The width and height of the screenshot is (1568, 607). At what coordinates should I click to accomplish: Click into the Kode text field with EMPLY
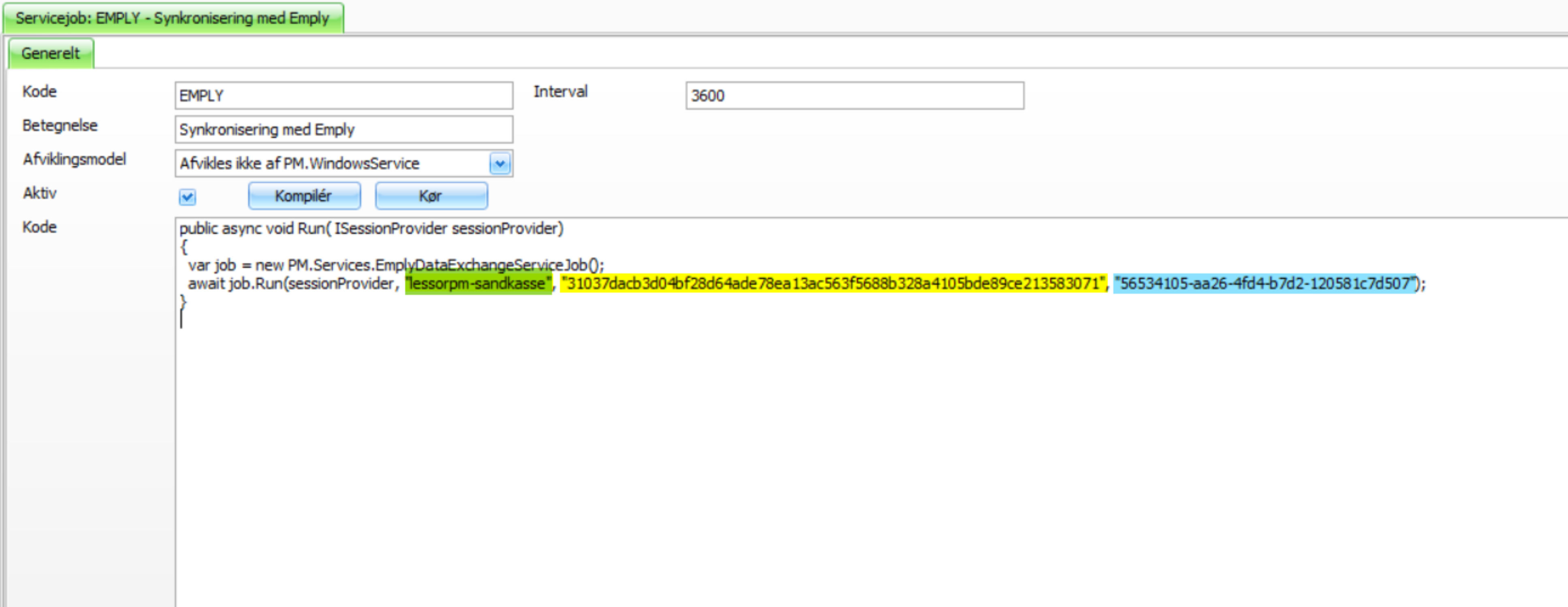tap(343, 96)
